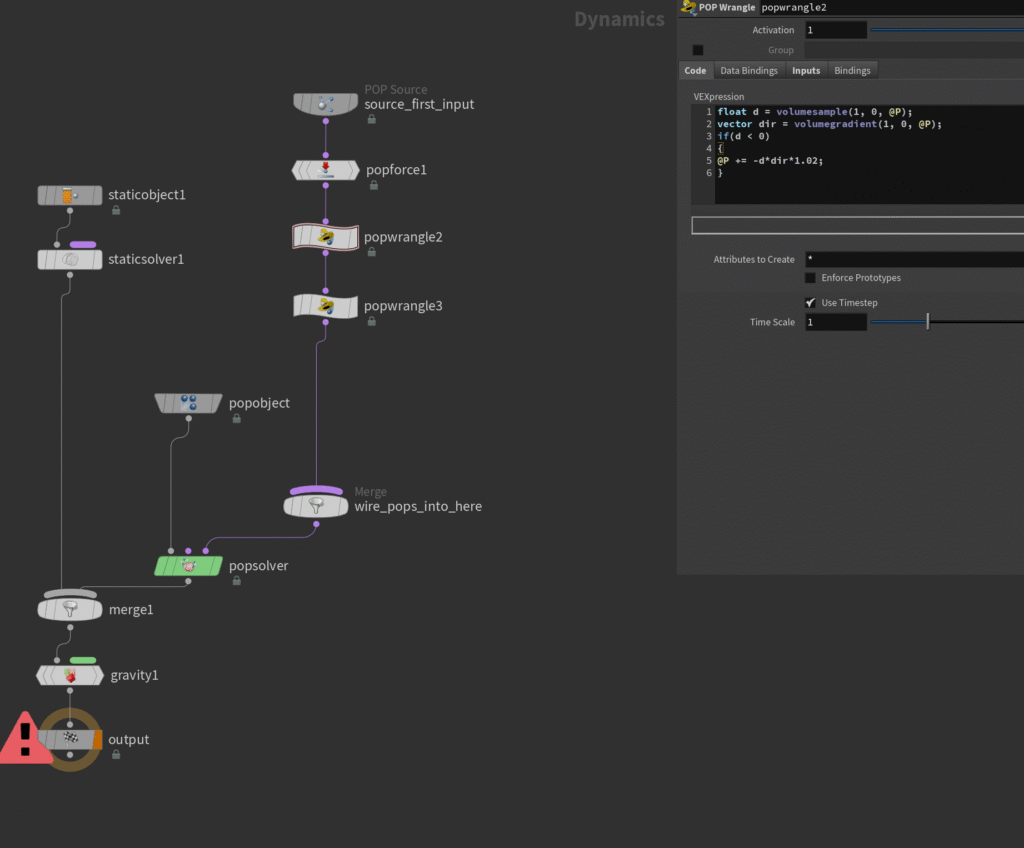
Task: Click the popobject node icon
Action: [x=188, y=403]
